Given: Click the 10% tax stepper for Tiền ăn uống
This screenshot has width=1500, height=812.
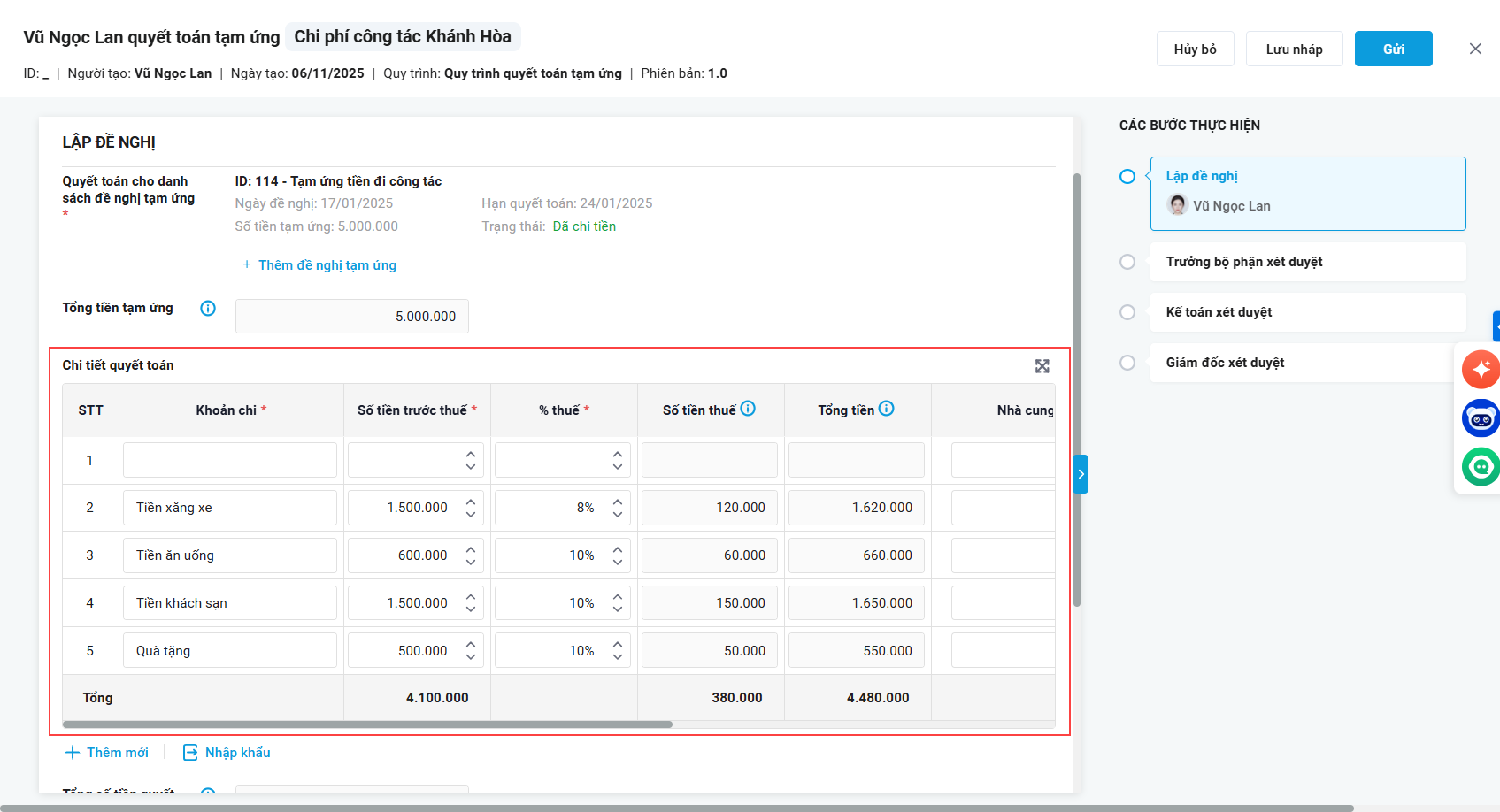Looking at the screenshot, I should tap(618, 555).
